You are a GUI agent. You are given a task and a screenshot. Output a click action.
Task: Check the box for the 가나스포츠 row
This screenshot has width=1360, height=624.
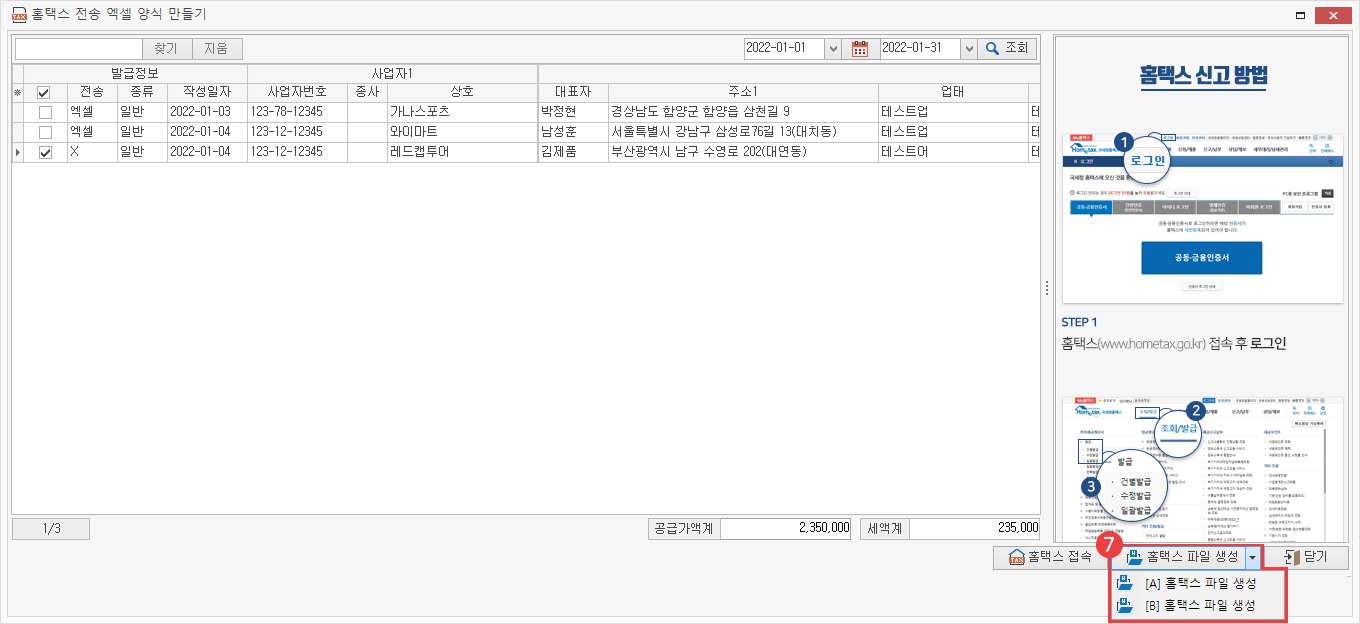(x=44, y=112)
